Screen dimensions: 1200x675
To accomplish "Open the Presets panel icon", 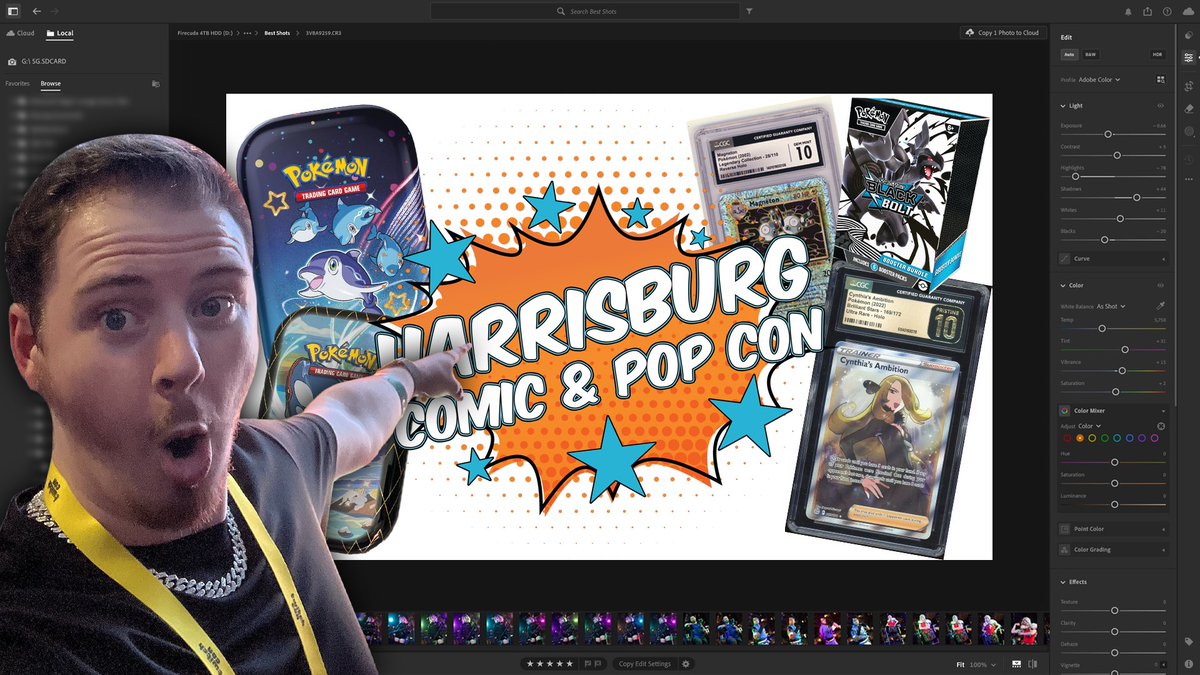I will [1188, 34].
